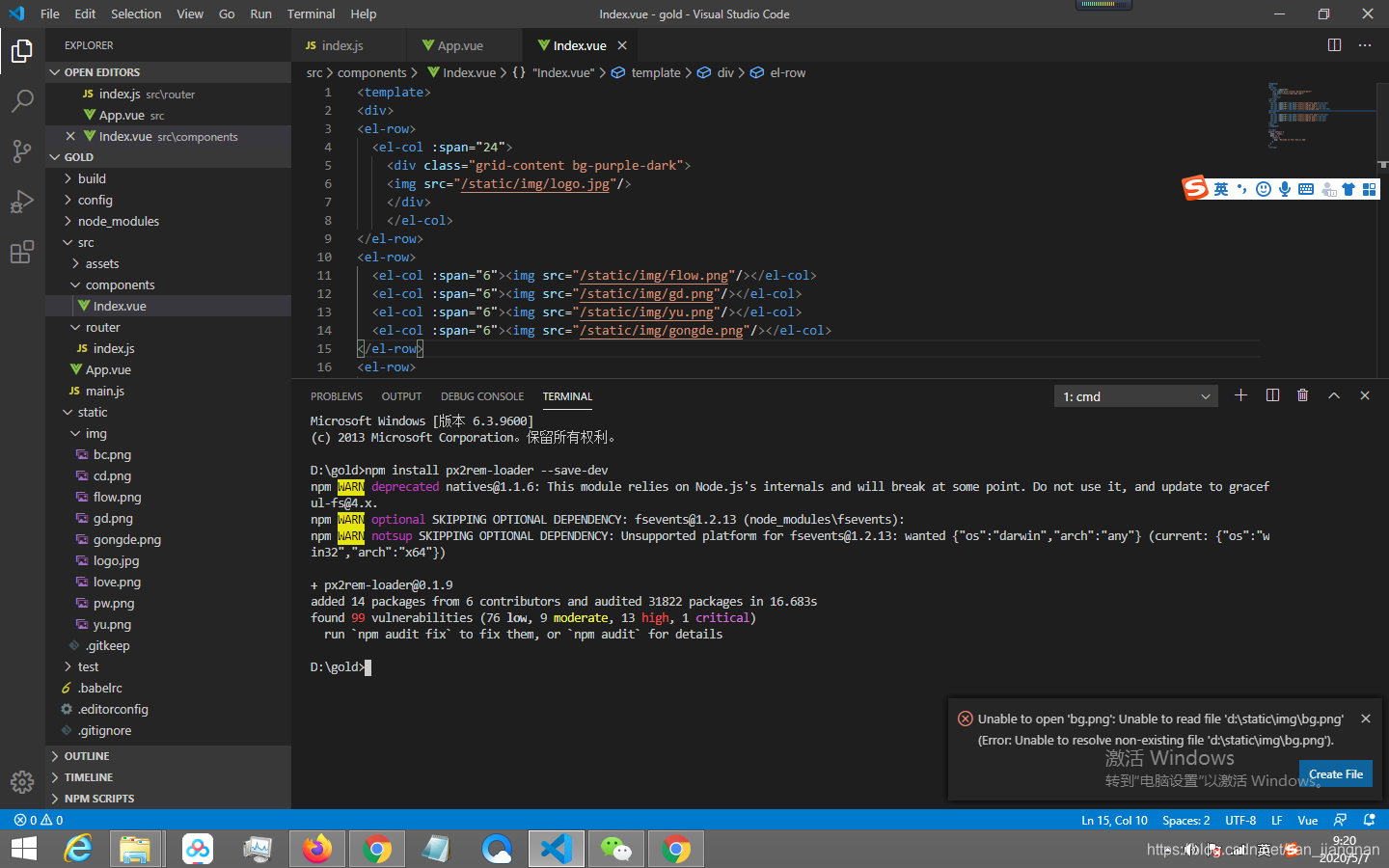Open the terminal selector '1: cmd' dropdown
Viewport: 1389px width, 868px height.
(x=1136, y=396)
